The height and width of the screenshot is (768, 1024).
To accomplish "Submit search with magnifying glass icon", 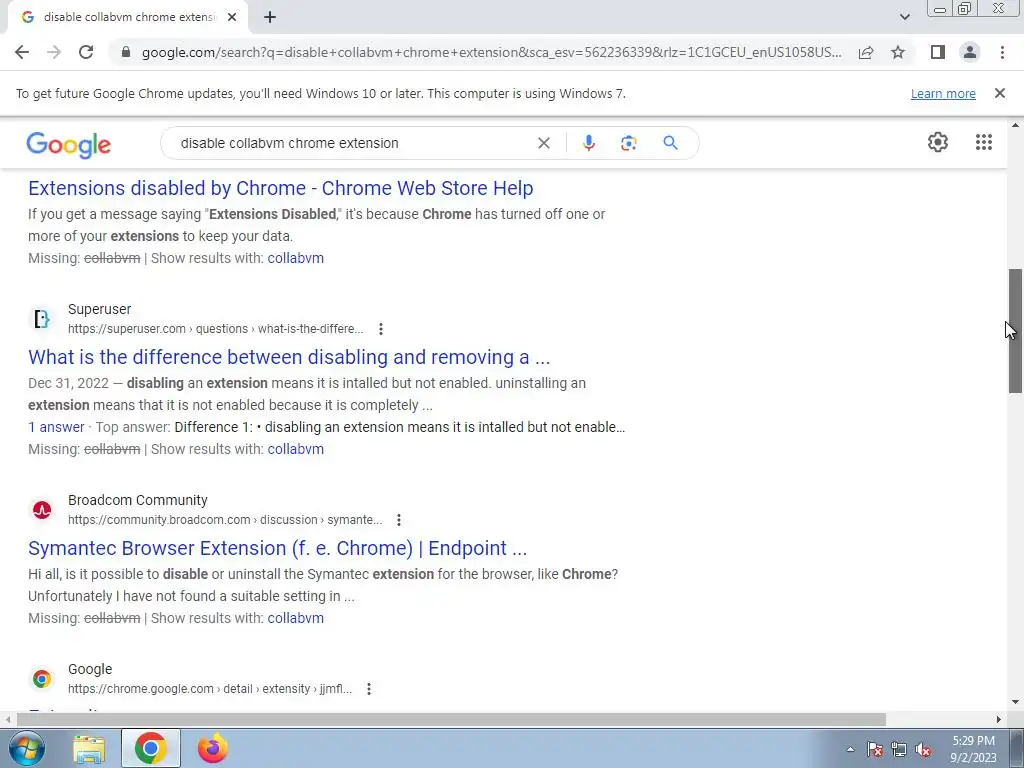I will click(x=671, y=143).
